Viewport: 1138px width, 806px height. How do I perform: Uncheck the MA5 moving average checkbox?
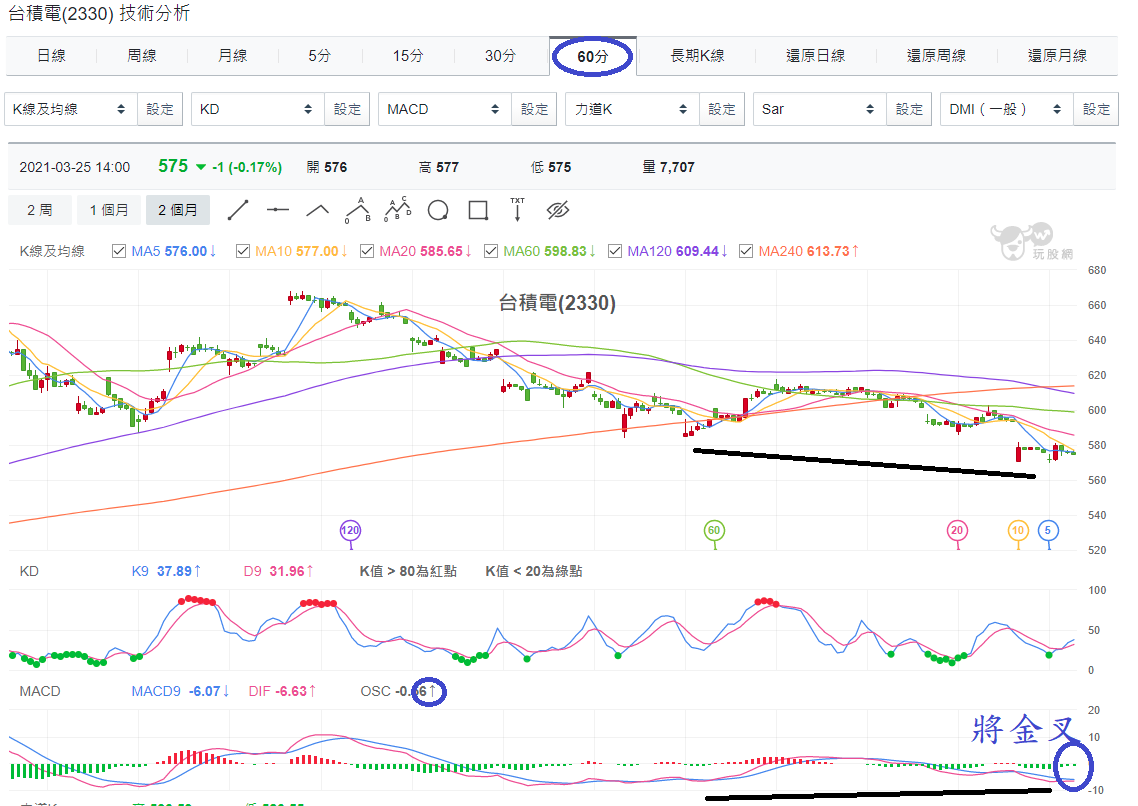tap(119, 251)
